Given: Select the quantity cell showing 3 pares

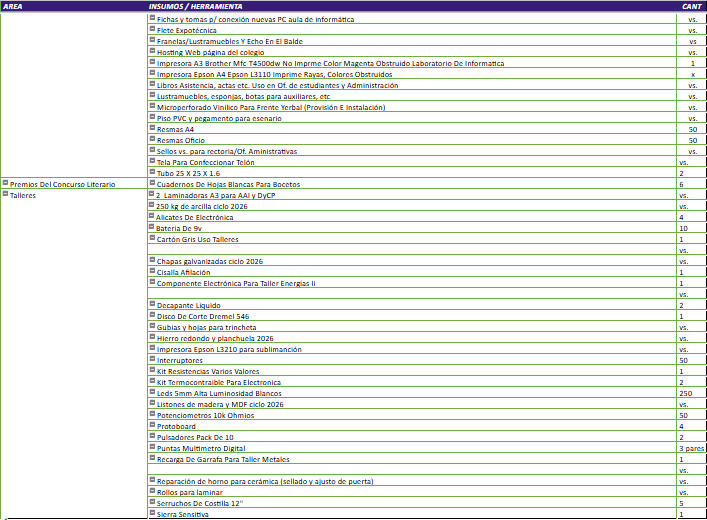Looking at the screenshot, I should (x=692, y=448).
